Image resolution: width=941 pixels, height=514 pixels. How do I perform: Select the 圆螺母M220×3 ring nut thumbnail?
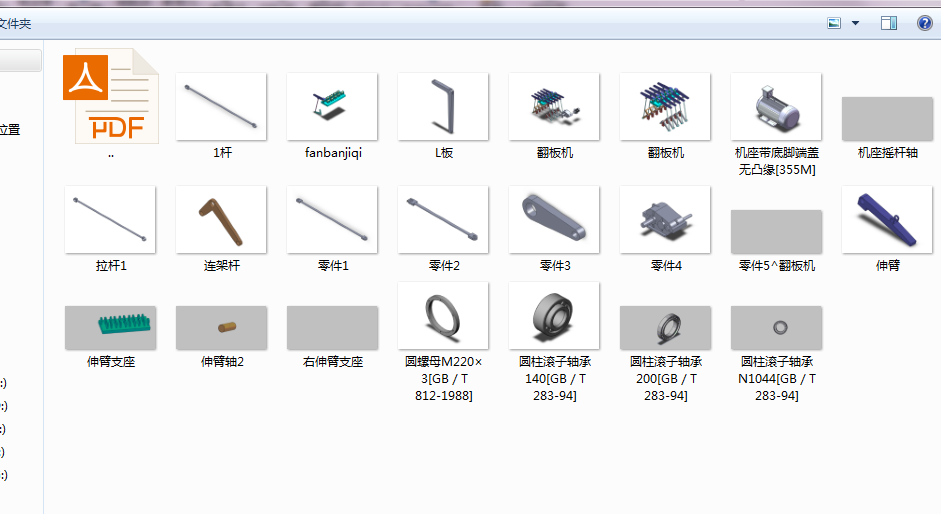443,316
